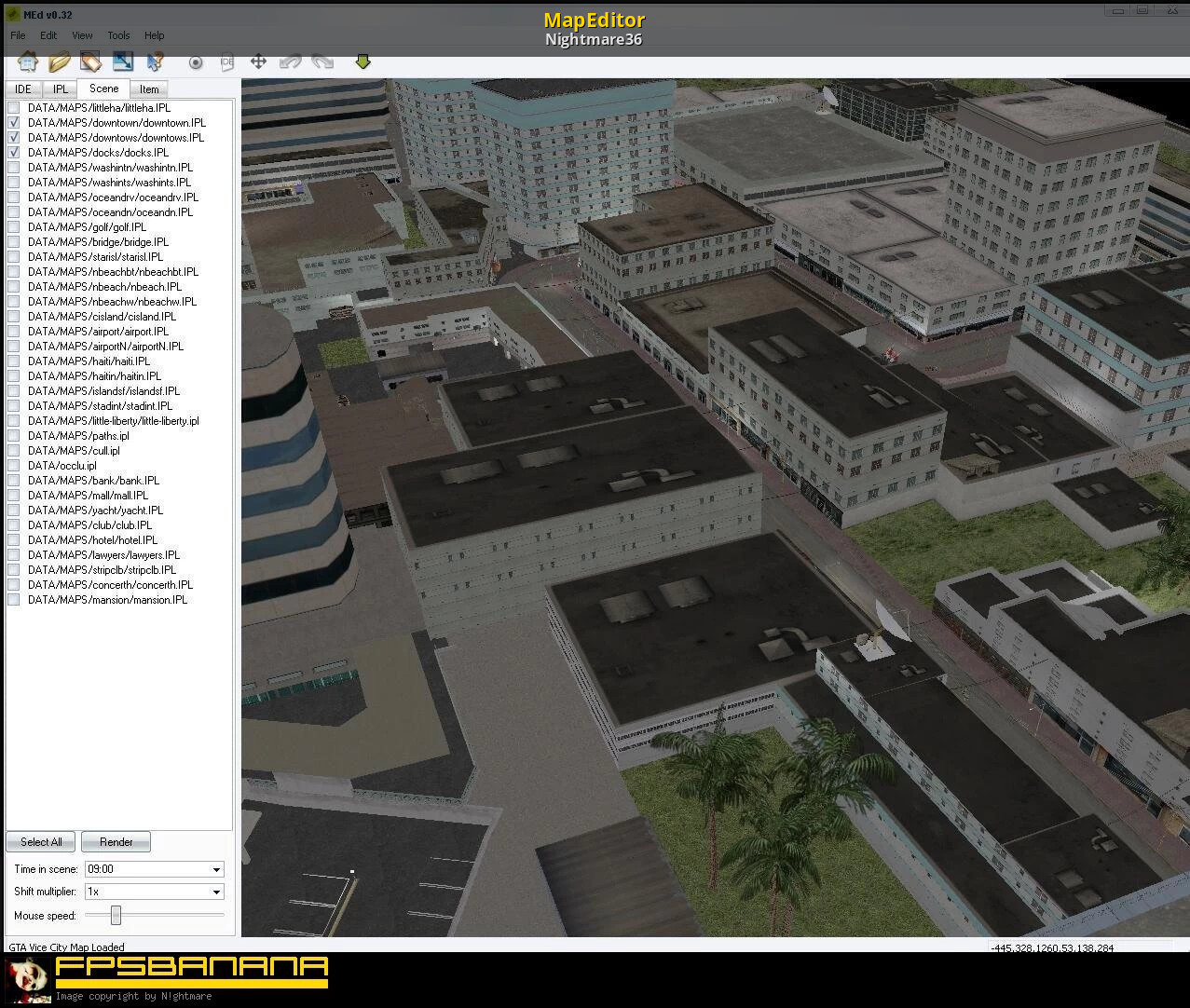Check the mansion.IPL checkbox
The height and width of the screenshot is (1008, 1190).
(14, 600)
